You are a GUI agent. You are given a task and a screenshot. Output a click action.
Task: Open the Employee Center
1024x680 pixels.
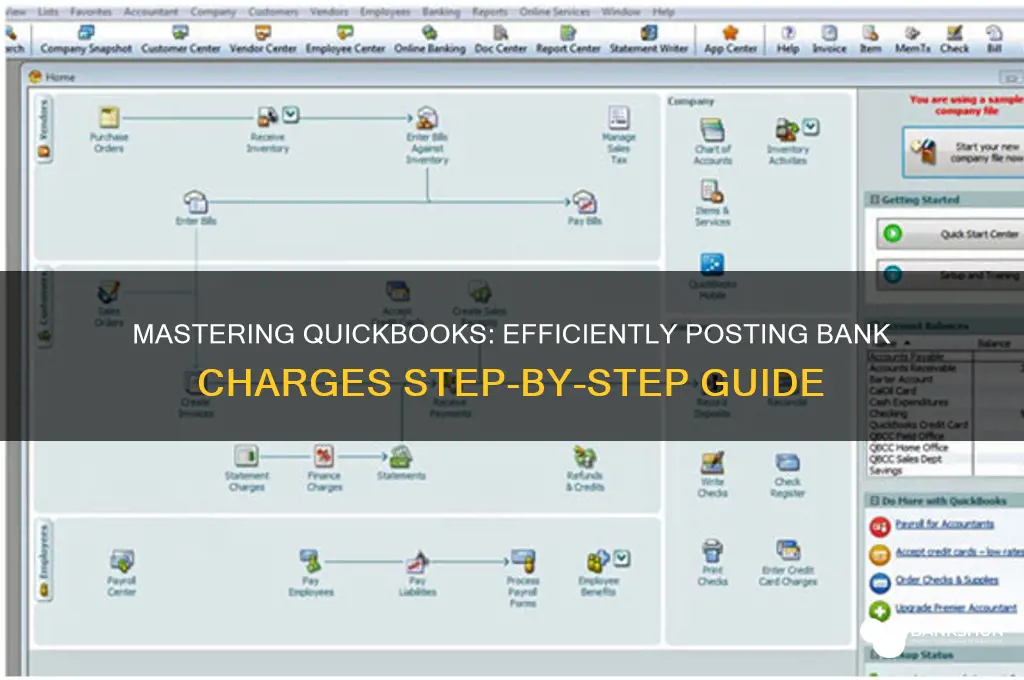coord(345,40)
